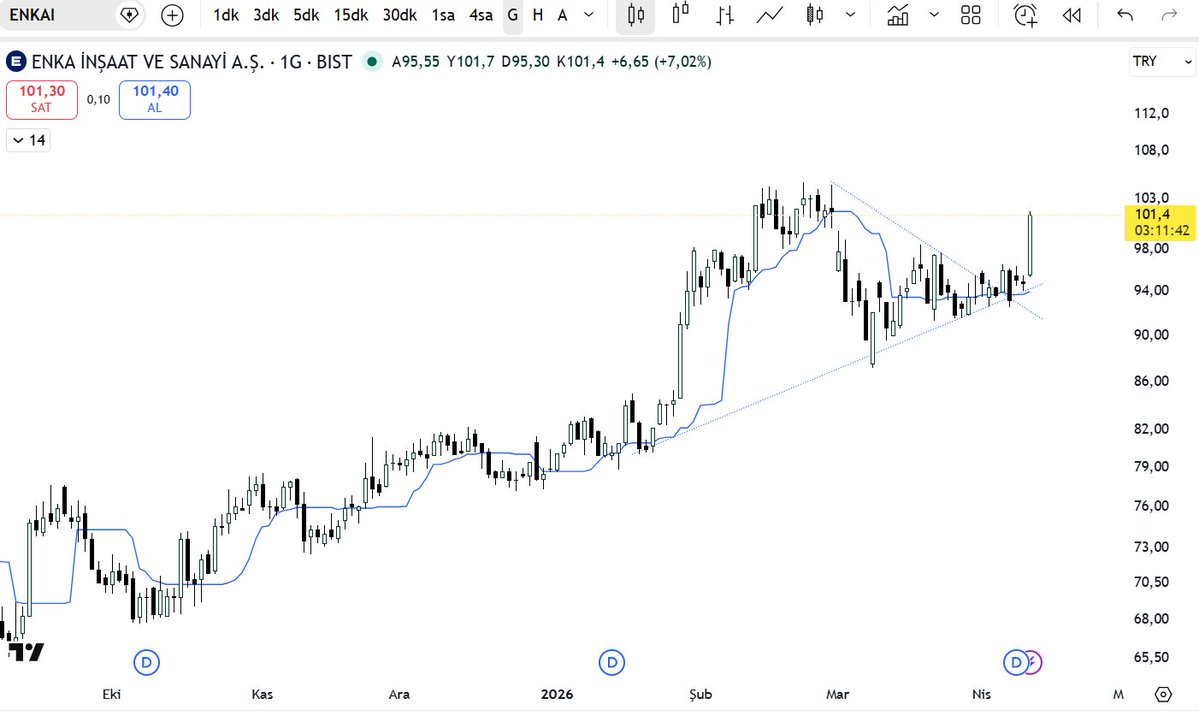Viewport: 1199px width, 716px height.
Task: Open the TRY currency dropdown
Action: coord(1162,61)
